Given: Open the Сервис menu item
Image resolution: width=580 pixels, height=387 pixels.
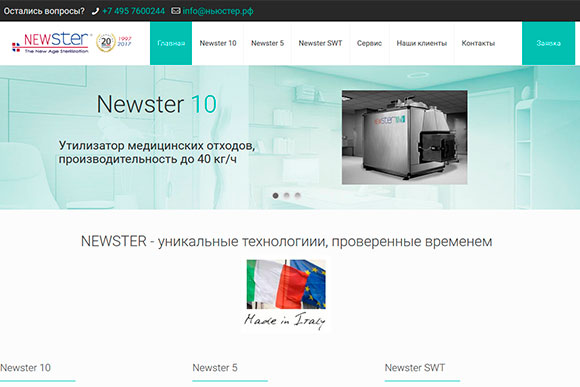Looking at the screenshot, I should coord(369,43).
